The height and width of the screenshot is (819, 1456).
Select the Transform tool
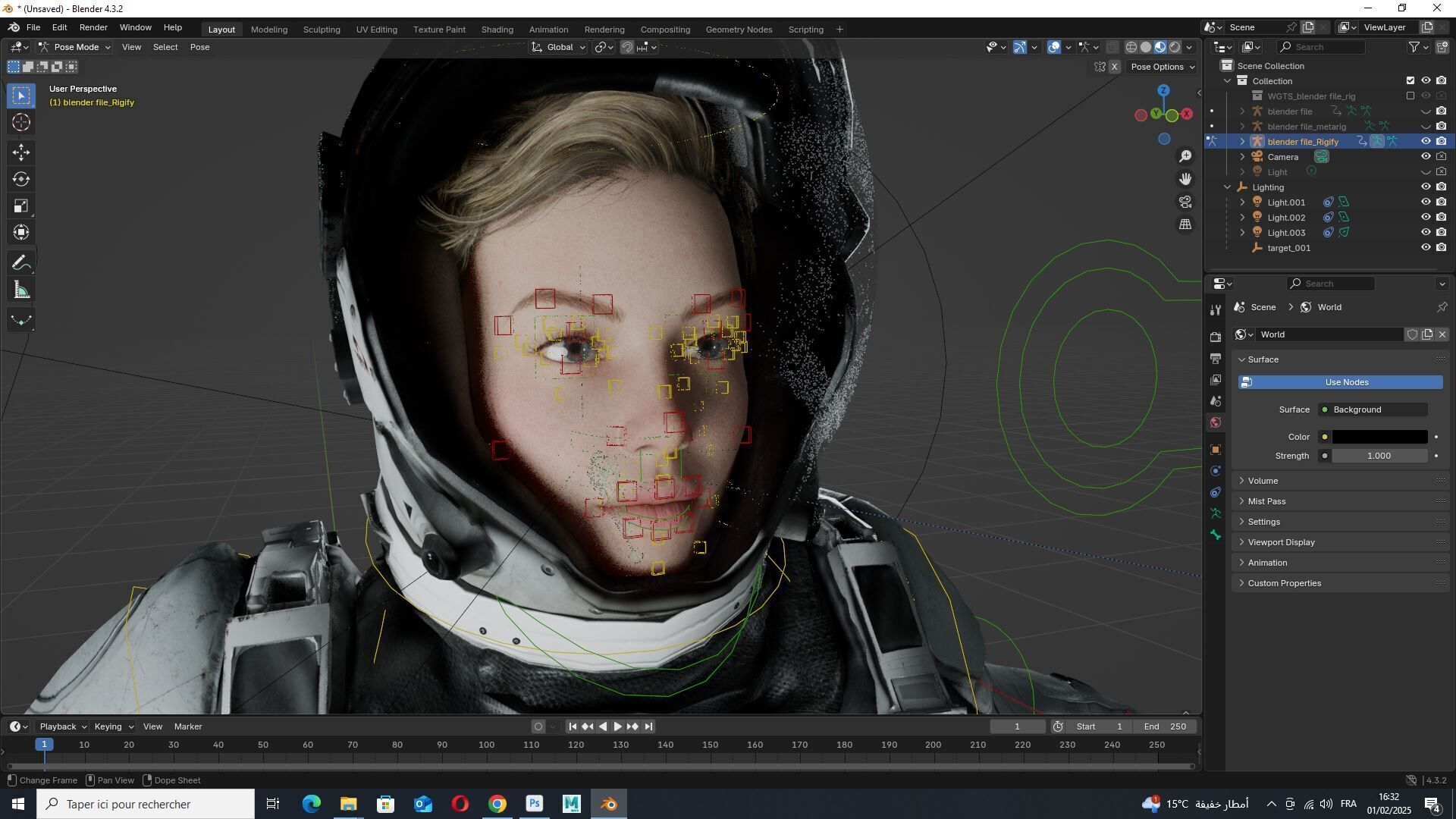(21, 233)
